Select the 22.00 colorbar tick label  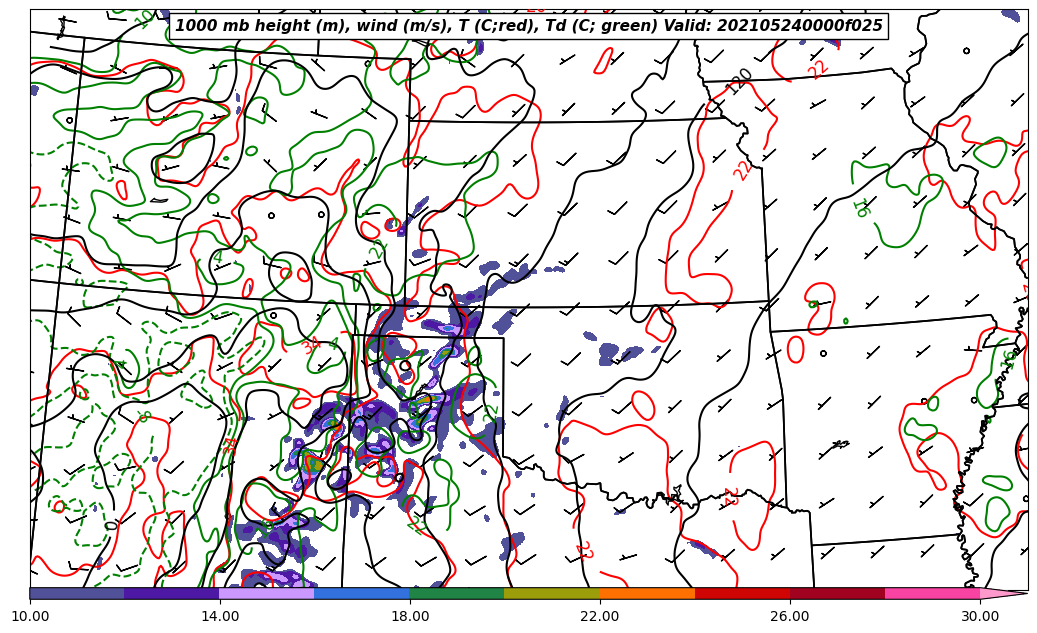[x=600, y=616]
